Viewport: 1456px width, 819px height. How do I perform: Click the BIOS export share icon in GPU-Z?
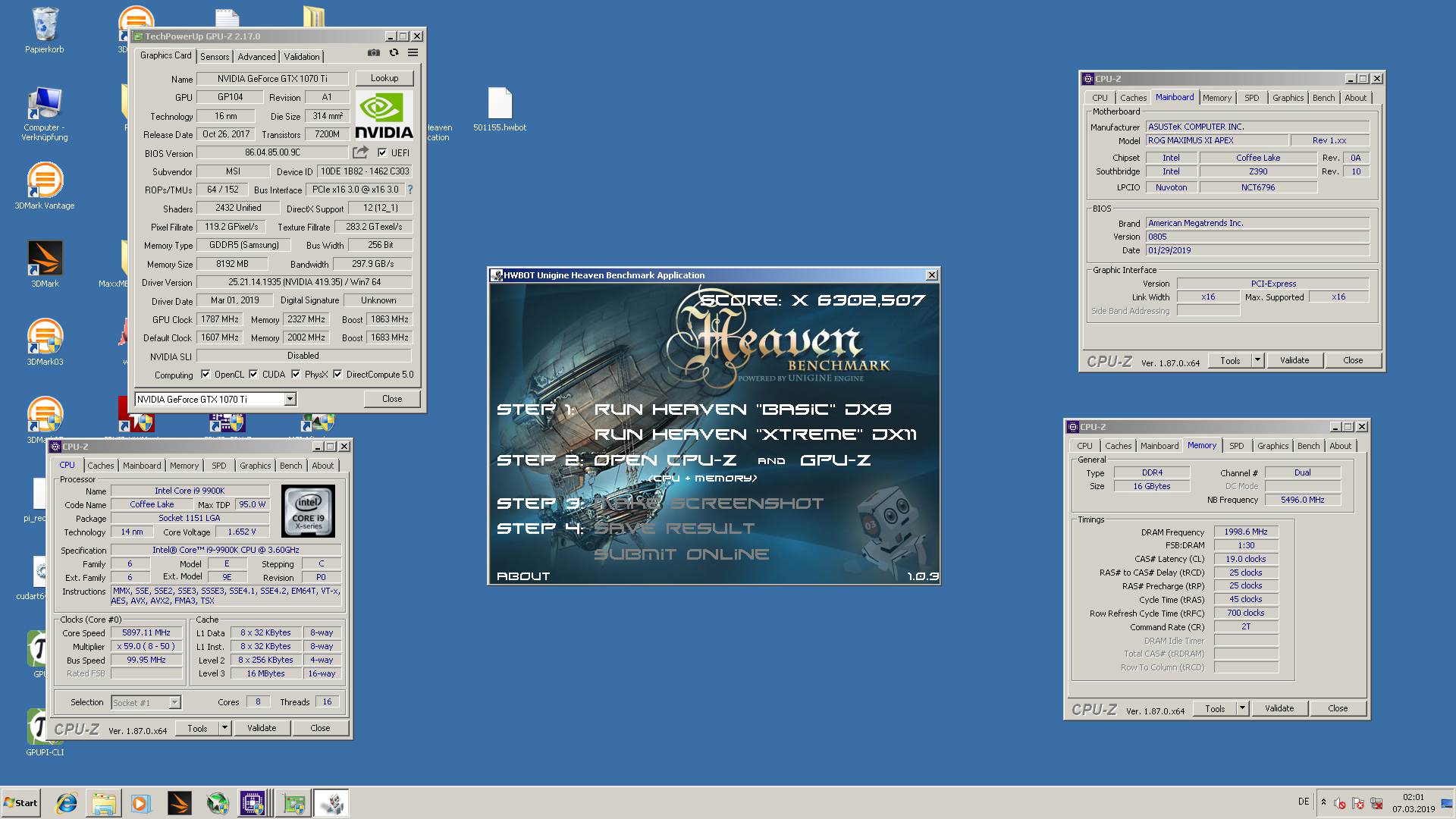click(x=360, y=152)
